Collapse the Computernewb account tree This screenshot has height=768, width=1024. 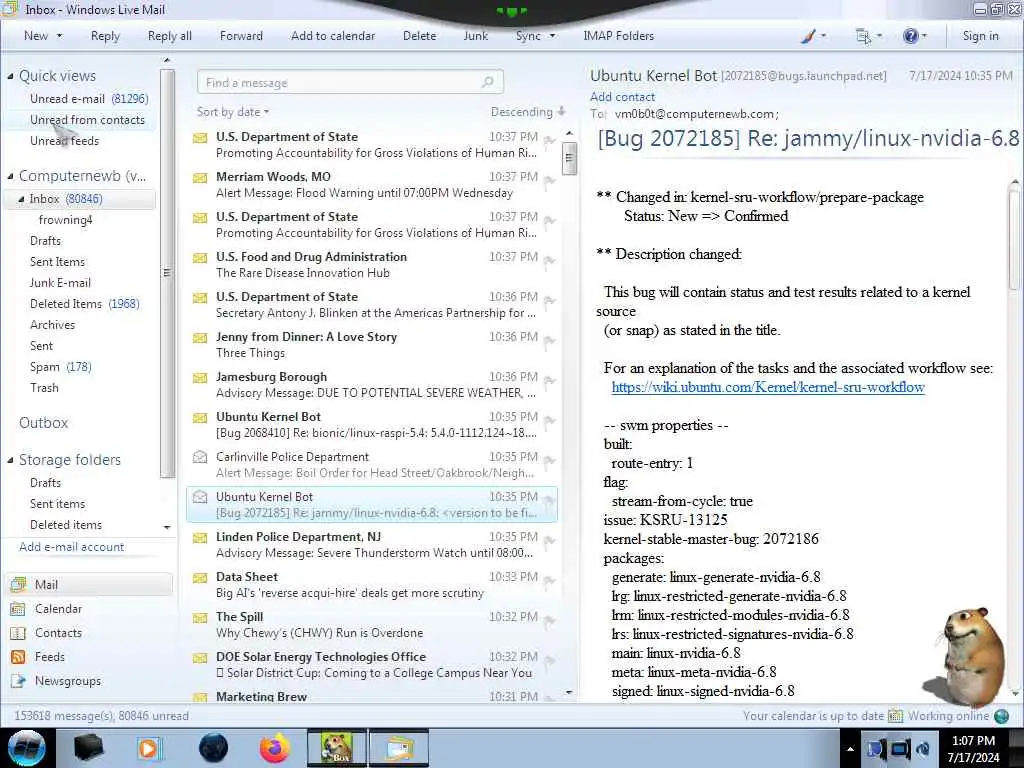coord(10,176)
